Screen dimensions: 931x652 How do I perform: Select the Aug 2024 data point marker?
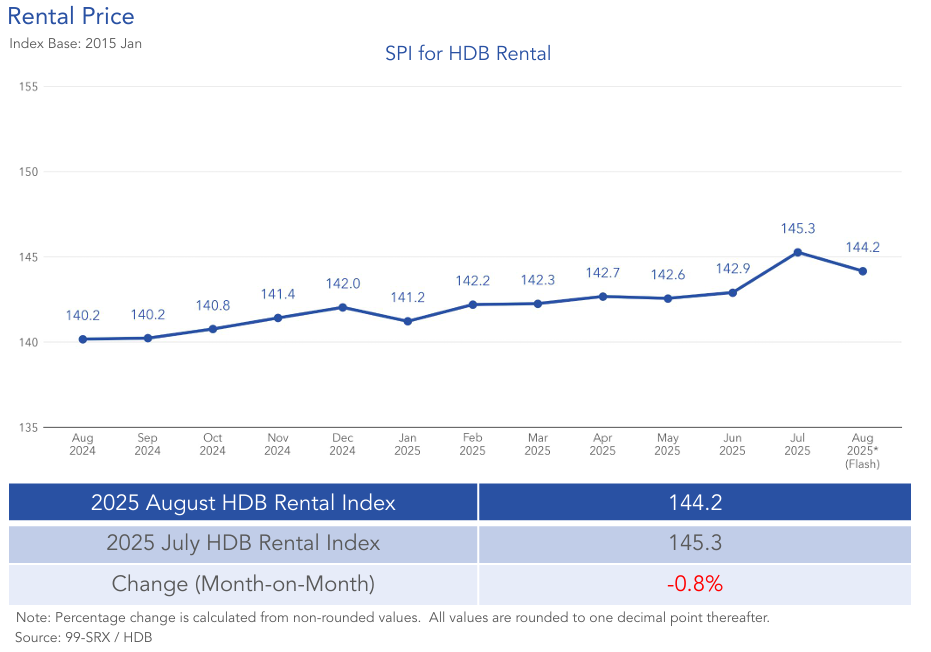(82, 339)
